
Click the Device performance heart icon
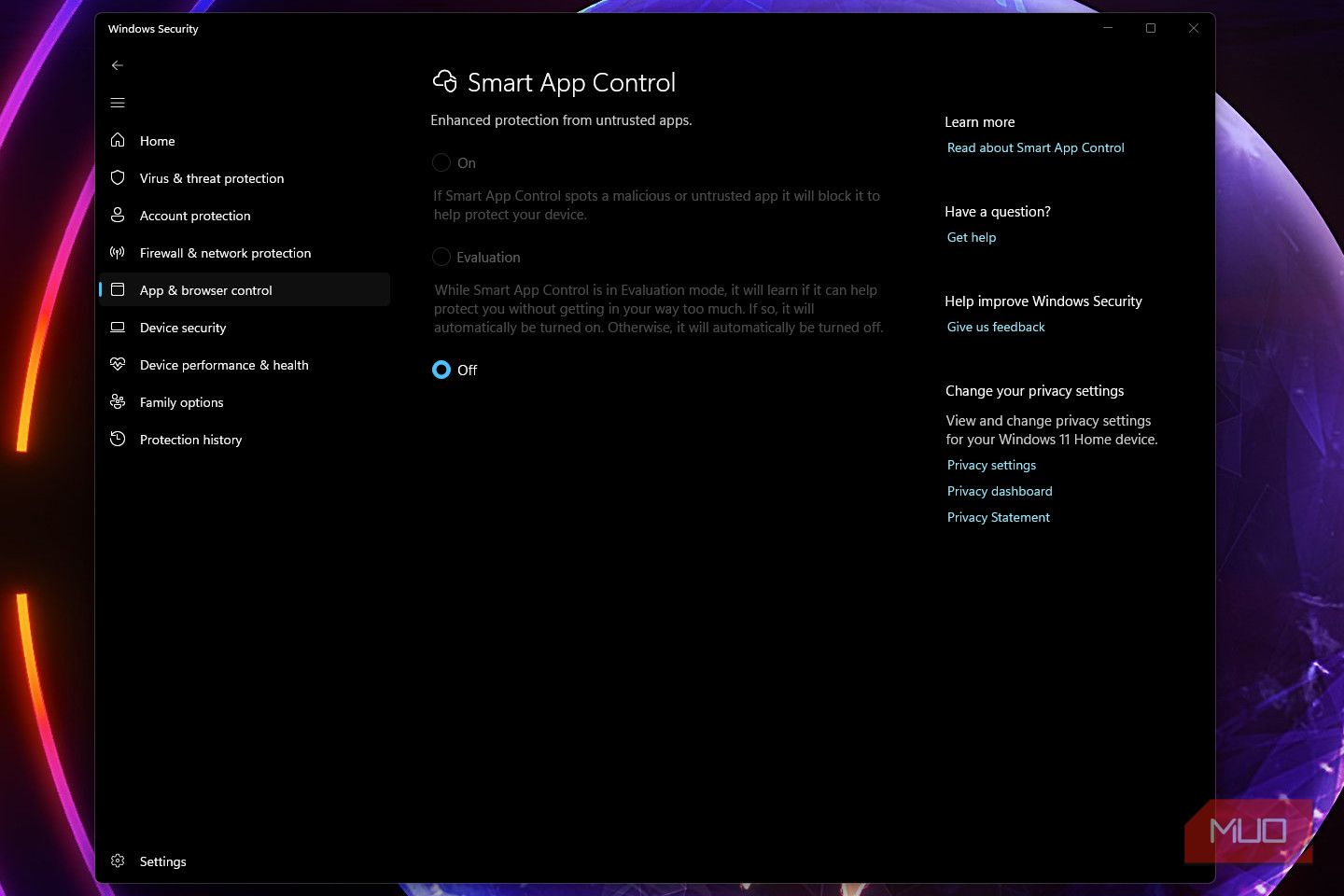tap(118, 364)
